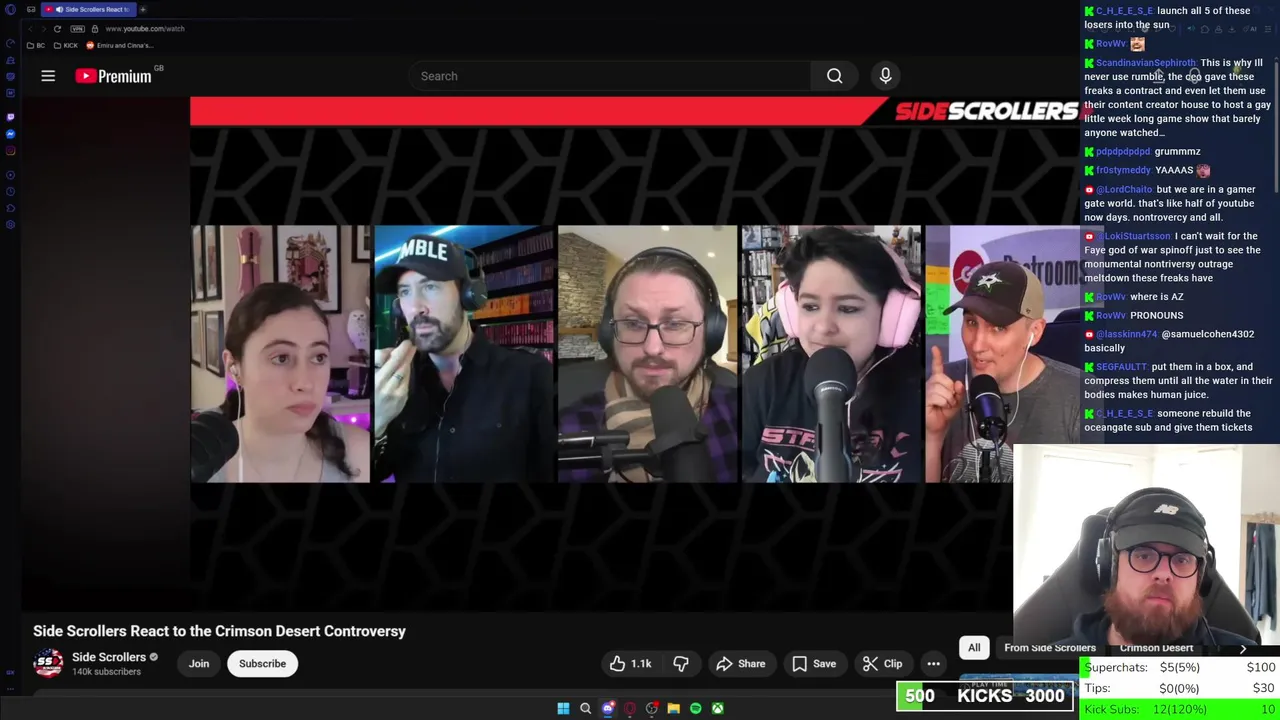Switch to the Side Scrollers React tab
This screenshot has height=720, width=1280.
pyautogui.click(x=89, y=9)
